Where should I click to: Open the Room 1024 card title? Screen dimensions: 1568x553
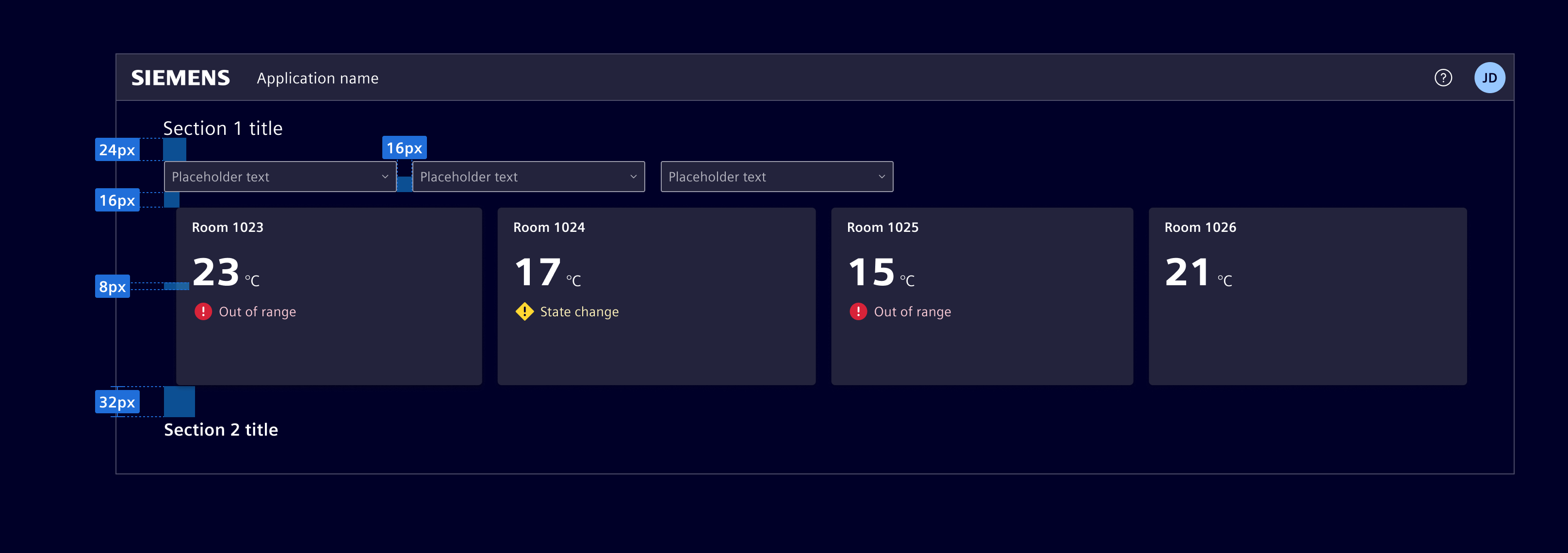coord(548,228)
